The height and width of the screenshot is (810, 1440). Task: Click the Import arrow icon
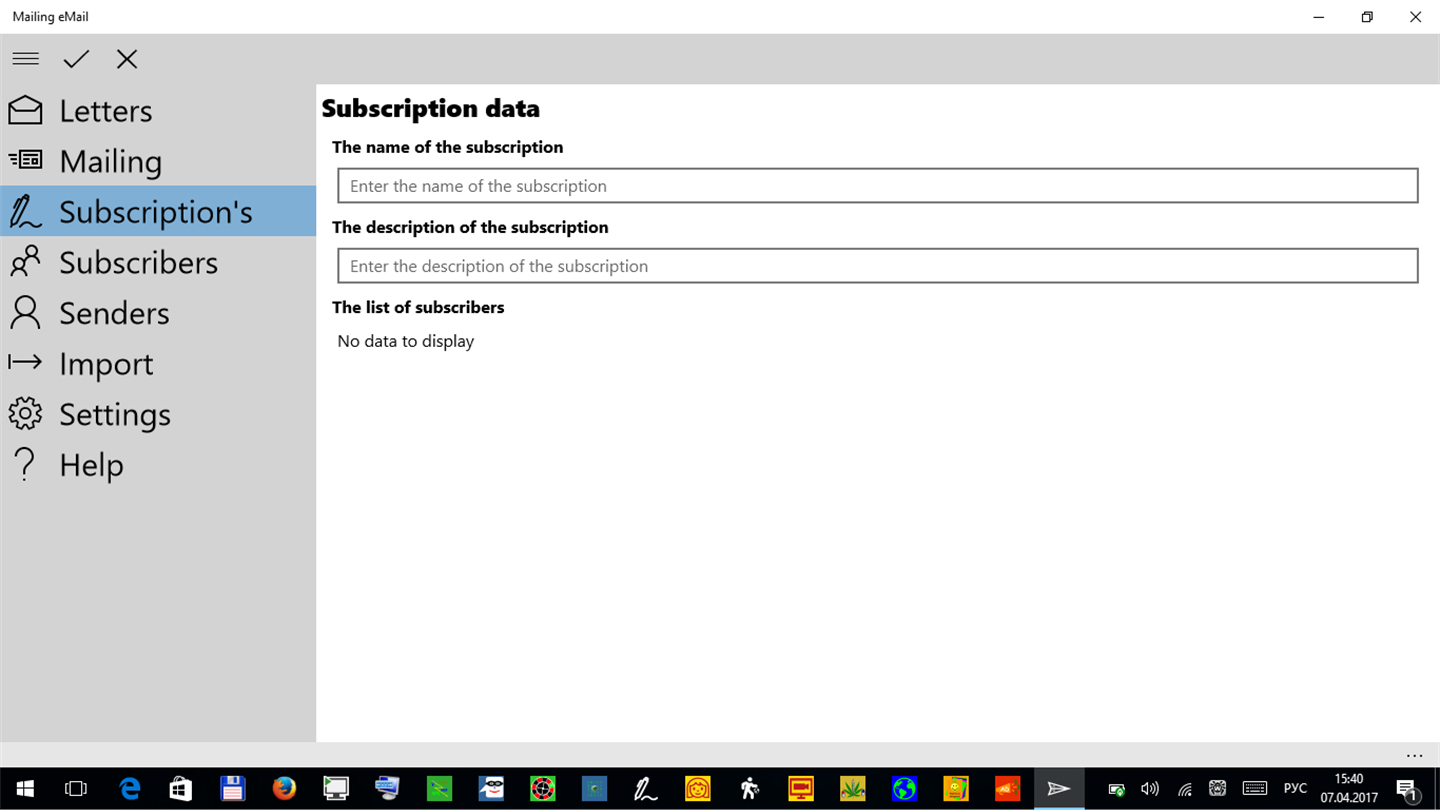click(25, 362)
